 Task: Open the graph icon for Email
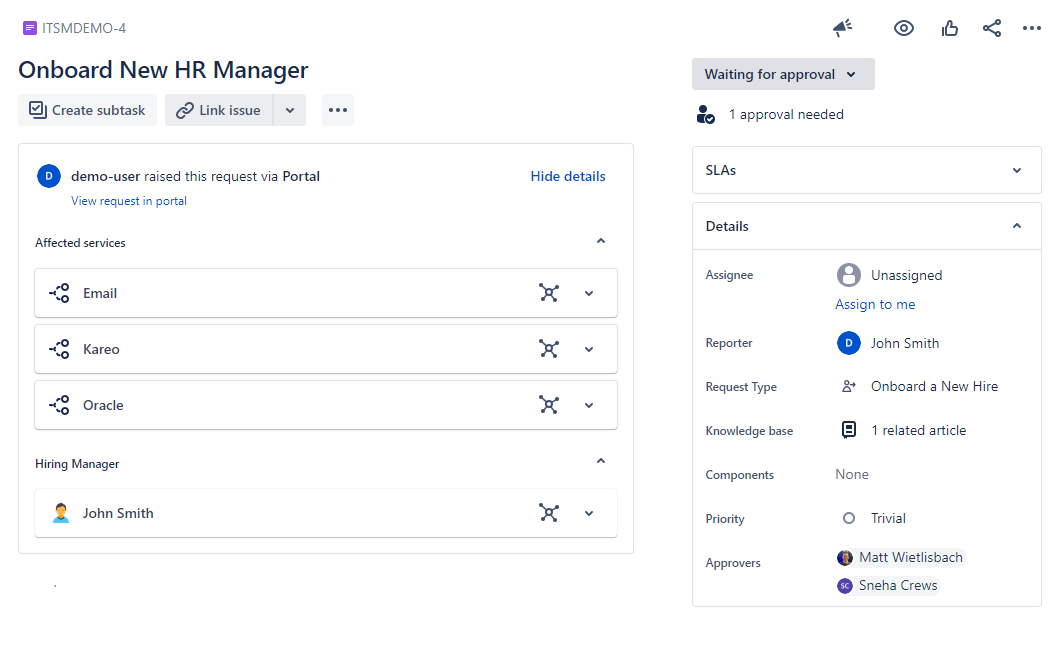(x=549, y=293)
